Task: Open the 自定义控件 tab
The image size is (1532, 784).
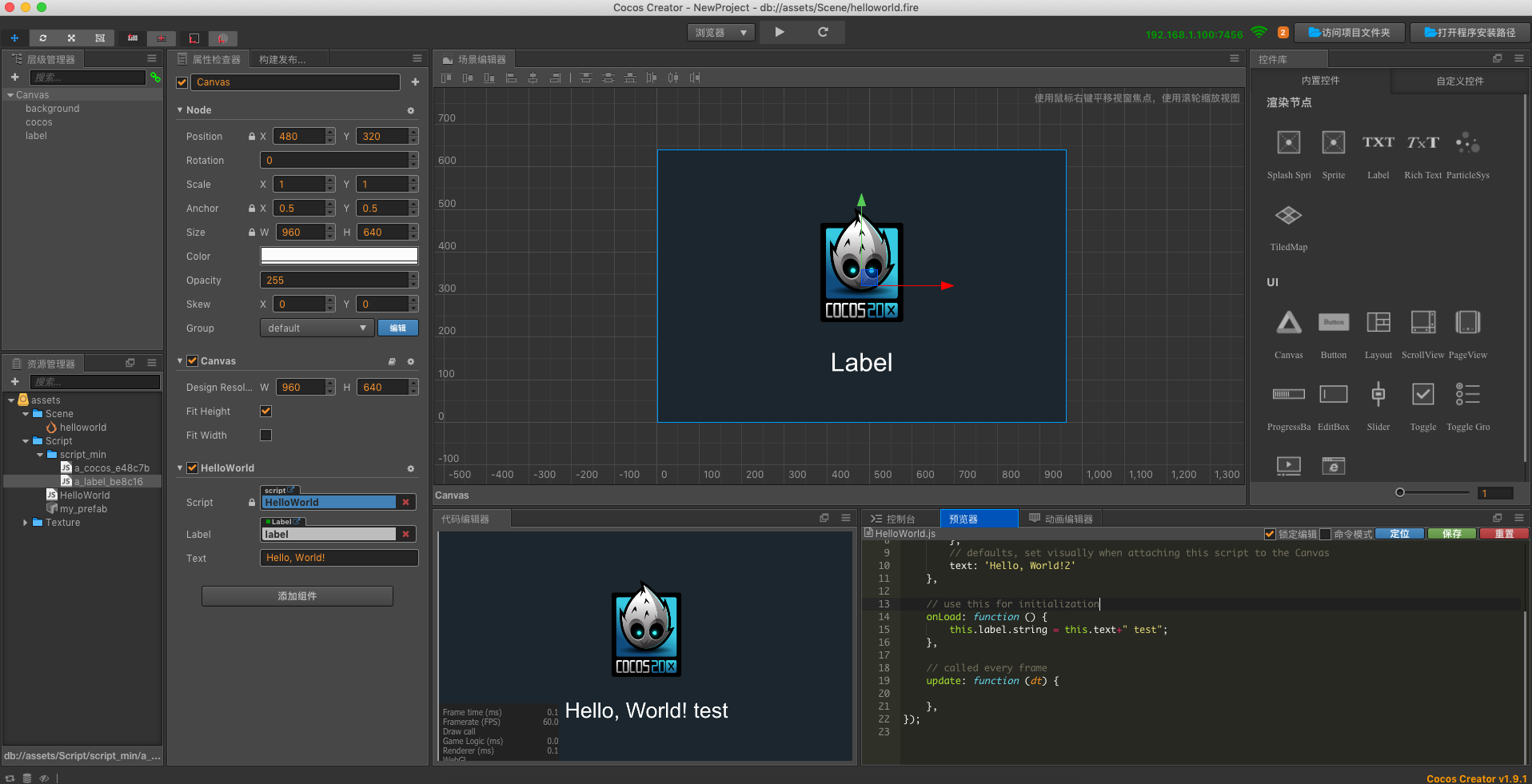Action: pos(1459,81)
